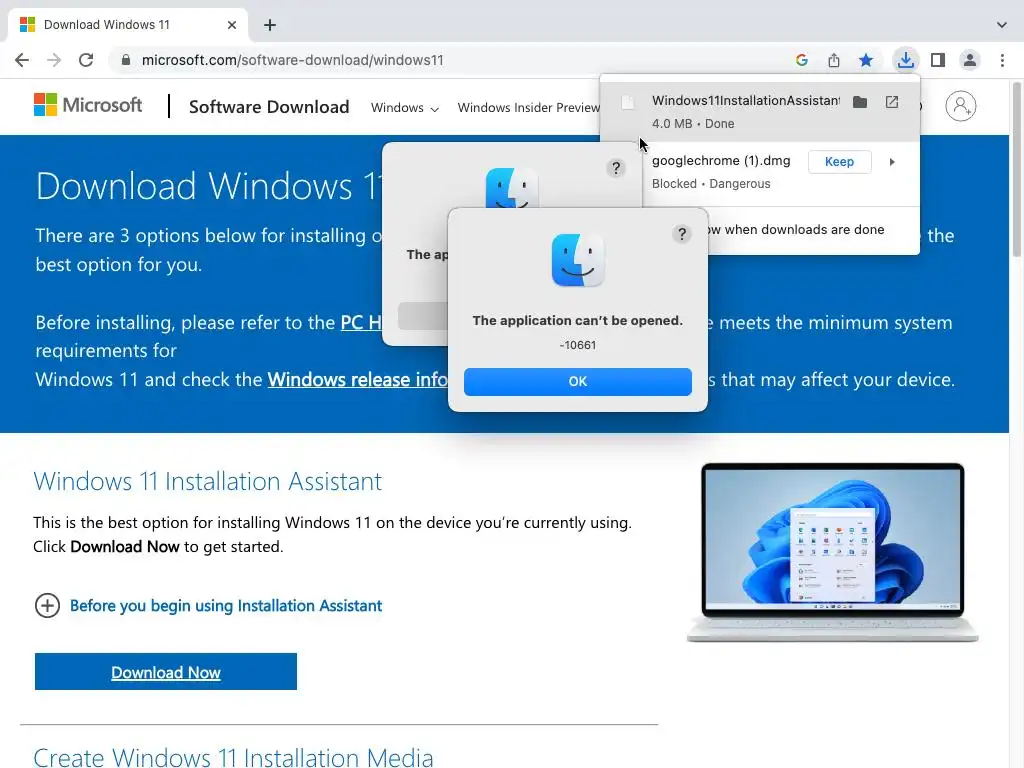The height and width of the screenshot is (768, 1024).
Task: Click the Download Now button
Action: tap(166, 672)
